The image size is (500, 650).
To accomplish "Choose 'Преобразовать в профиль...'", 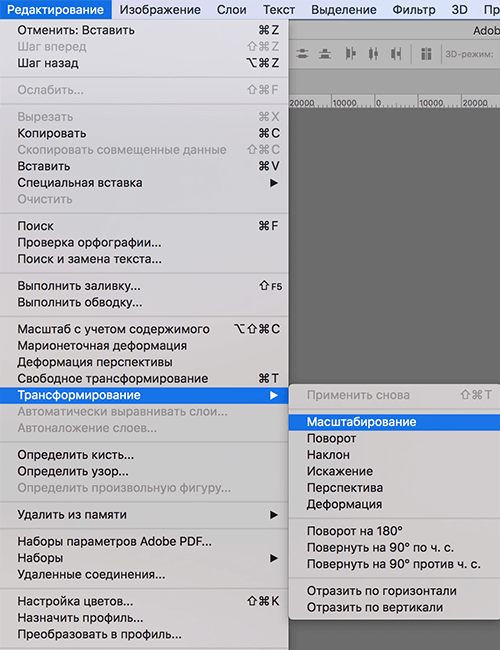I will pyautogui.click(x=144, y=634).
